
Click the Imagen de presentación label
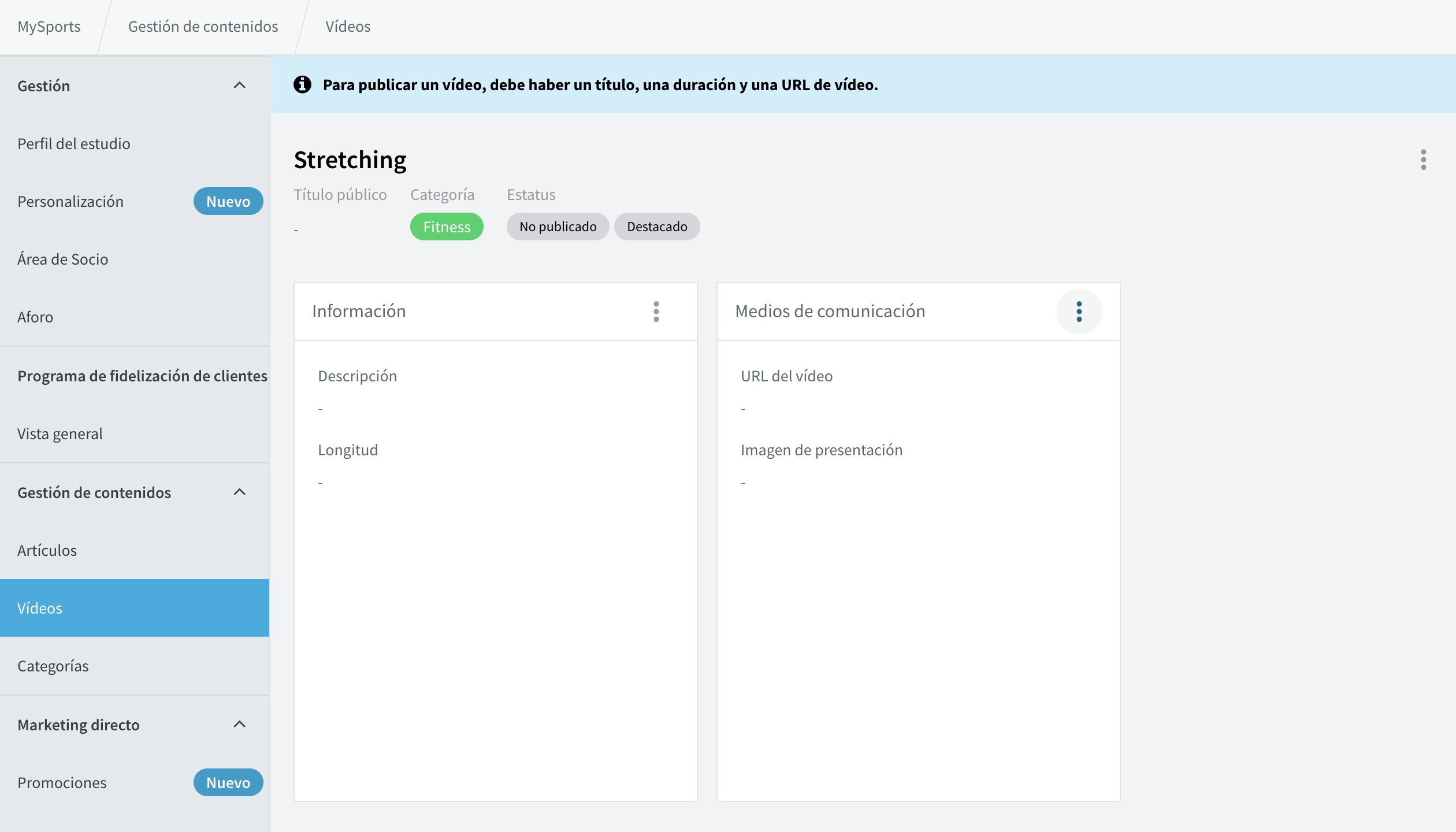click(822, 450)
